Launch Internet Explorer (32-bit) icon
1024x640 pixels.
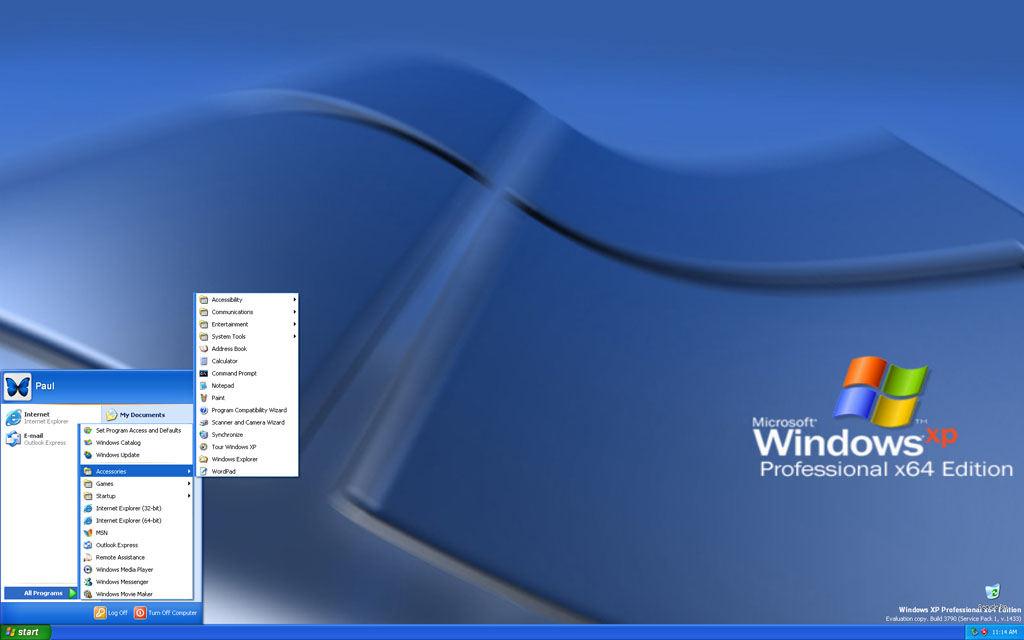coord(88,508)
